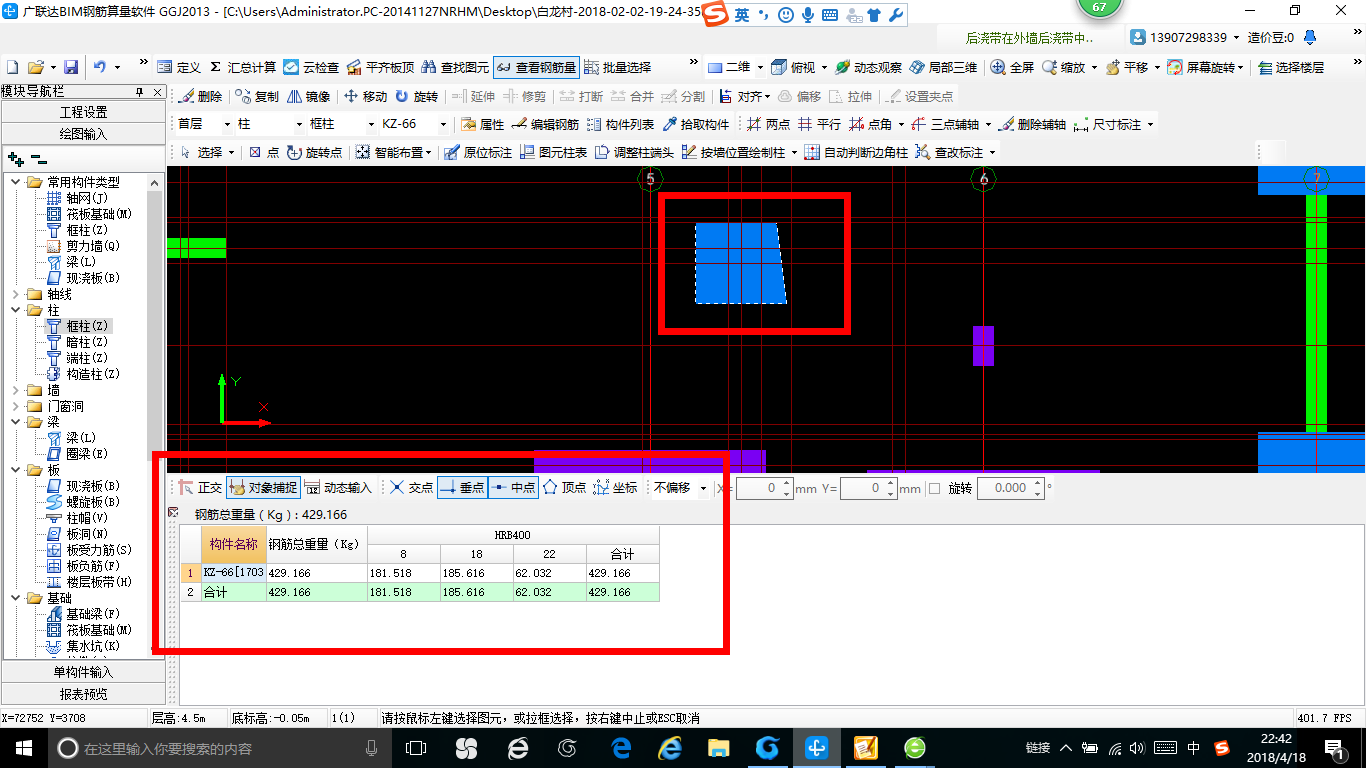Select the 镜像 mirror tool
This screenshot has width=1366, height=768.
(x=309, y=97)
